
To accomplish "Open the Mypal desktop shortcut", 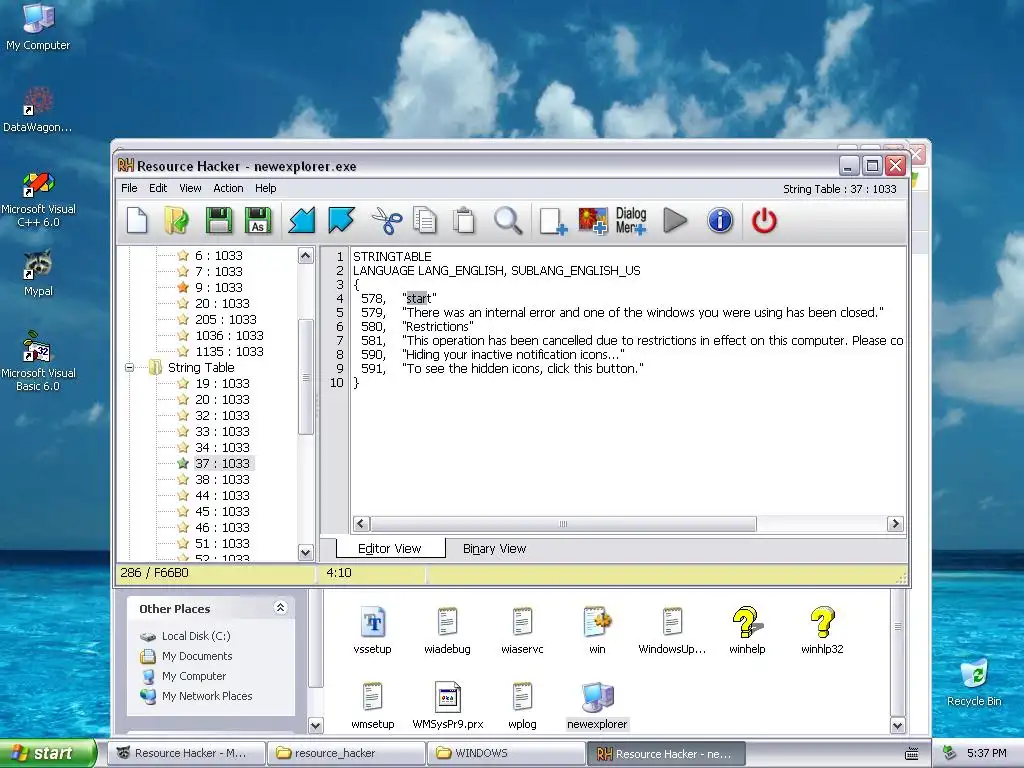I will click(38, 273).
